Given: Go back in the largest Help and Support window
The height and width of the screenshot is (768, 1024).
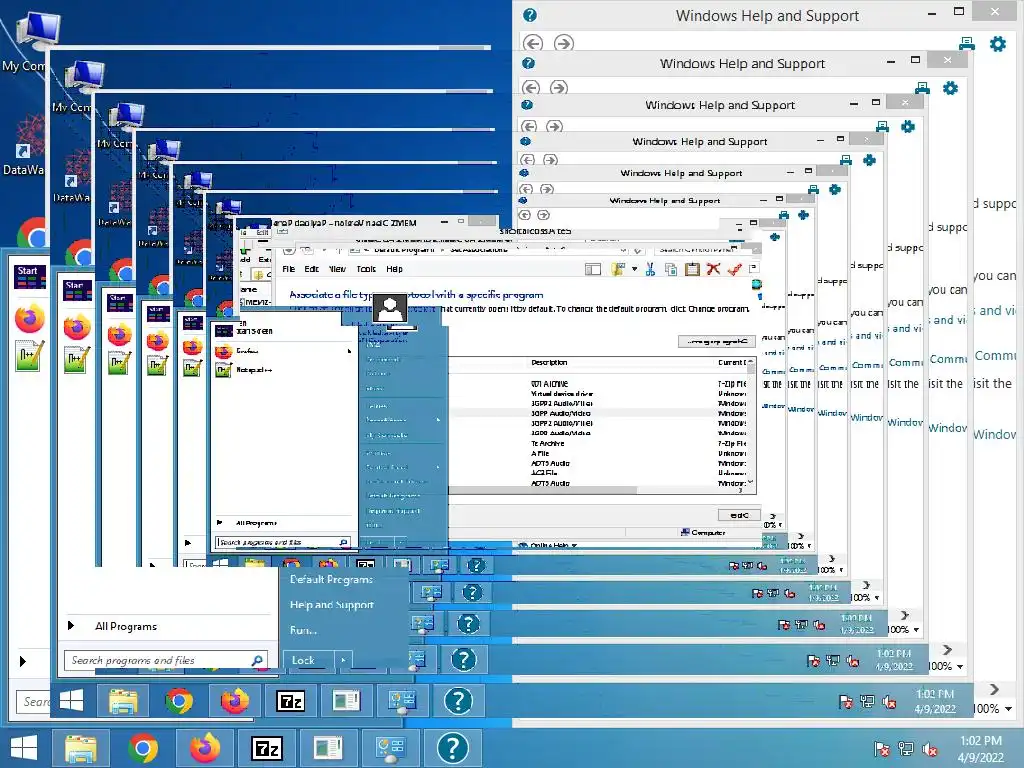Looking at the screenshot, I should tap(533, 43).
